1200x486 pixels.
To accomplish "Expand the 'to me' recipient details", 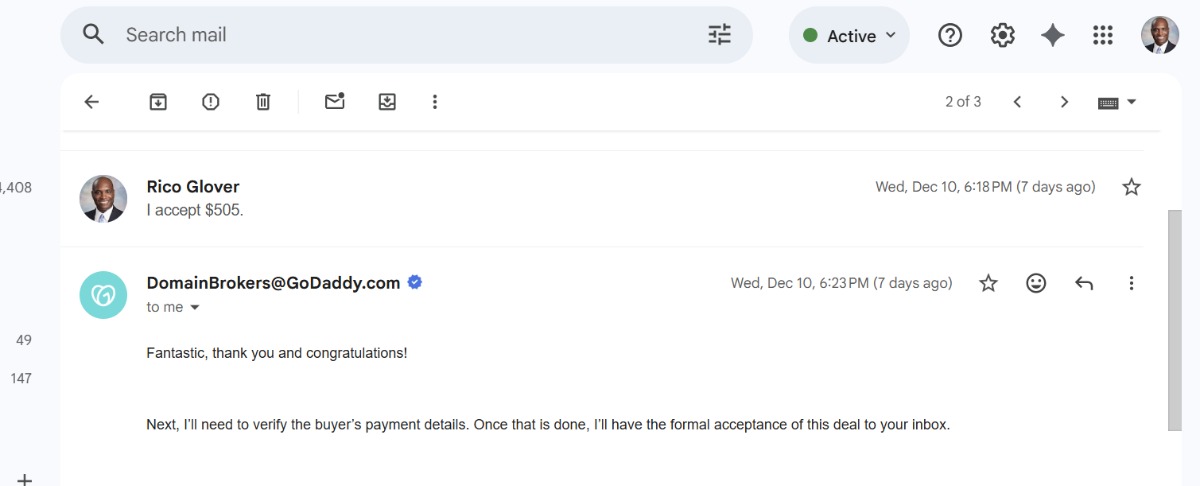I will [195, 308].
